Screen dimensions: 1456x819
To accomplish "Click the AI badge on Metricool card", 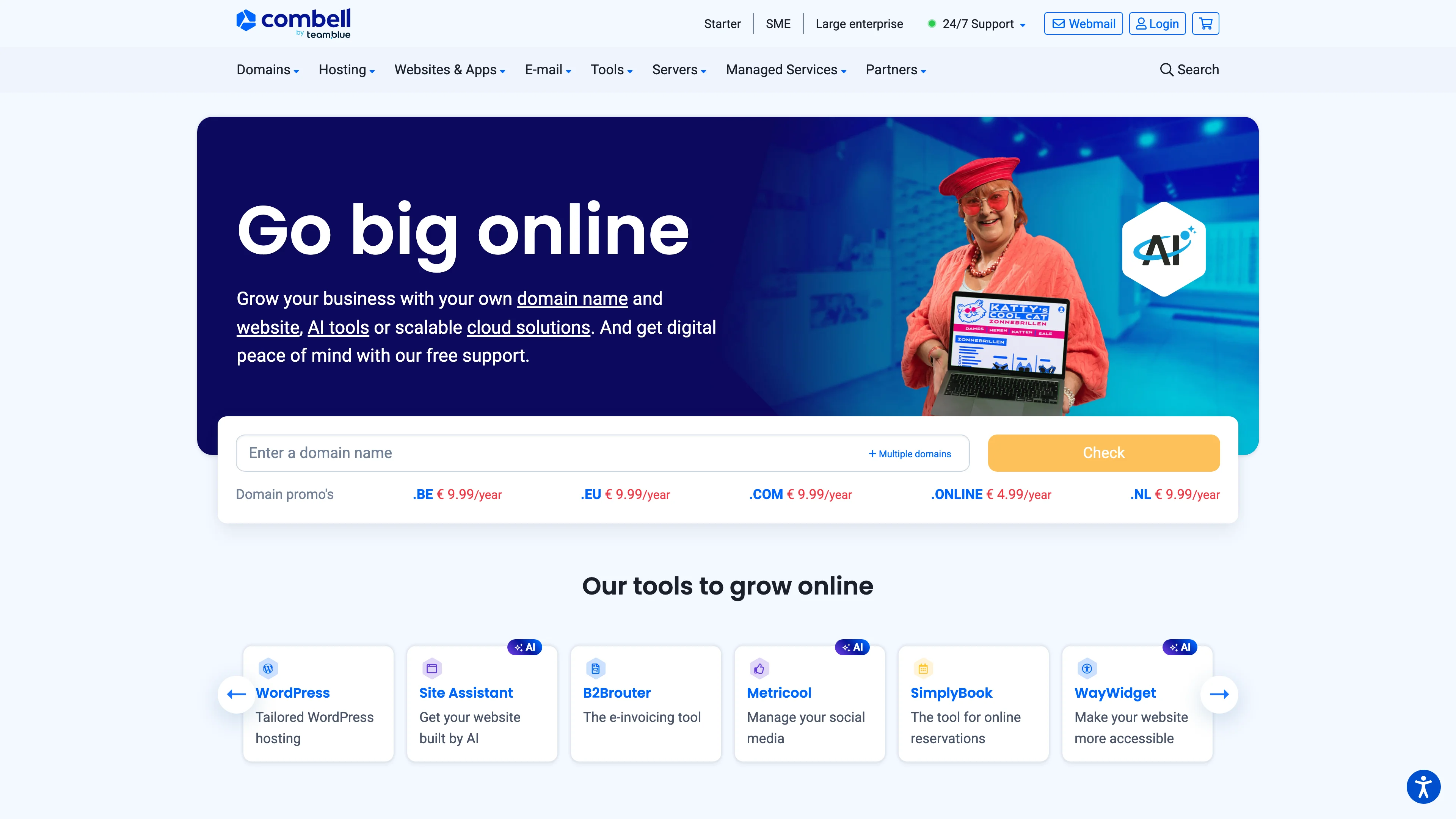I will coord(852,647).
